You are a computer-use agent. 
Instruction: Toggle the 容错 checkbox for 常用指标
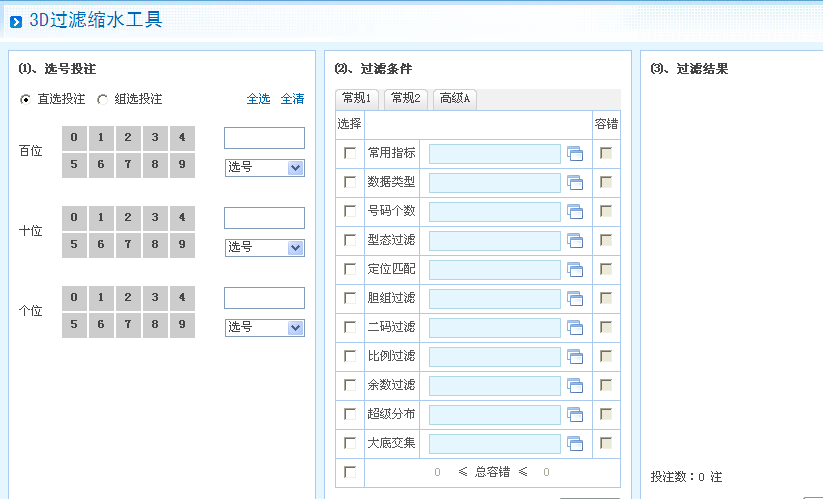pyautogui.click(x=606, y=153)
